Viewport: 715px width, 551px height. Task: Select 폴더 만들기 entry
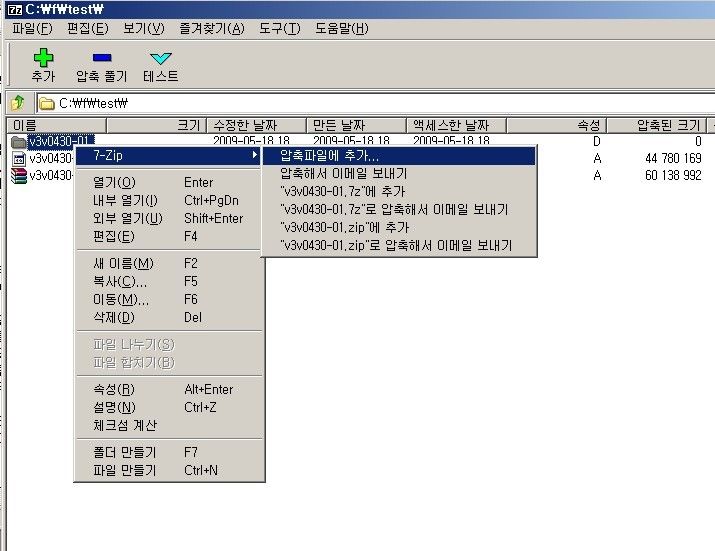pyautogui.click(x=169, y=452)
